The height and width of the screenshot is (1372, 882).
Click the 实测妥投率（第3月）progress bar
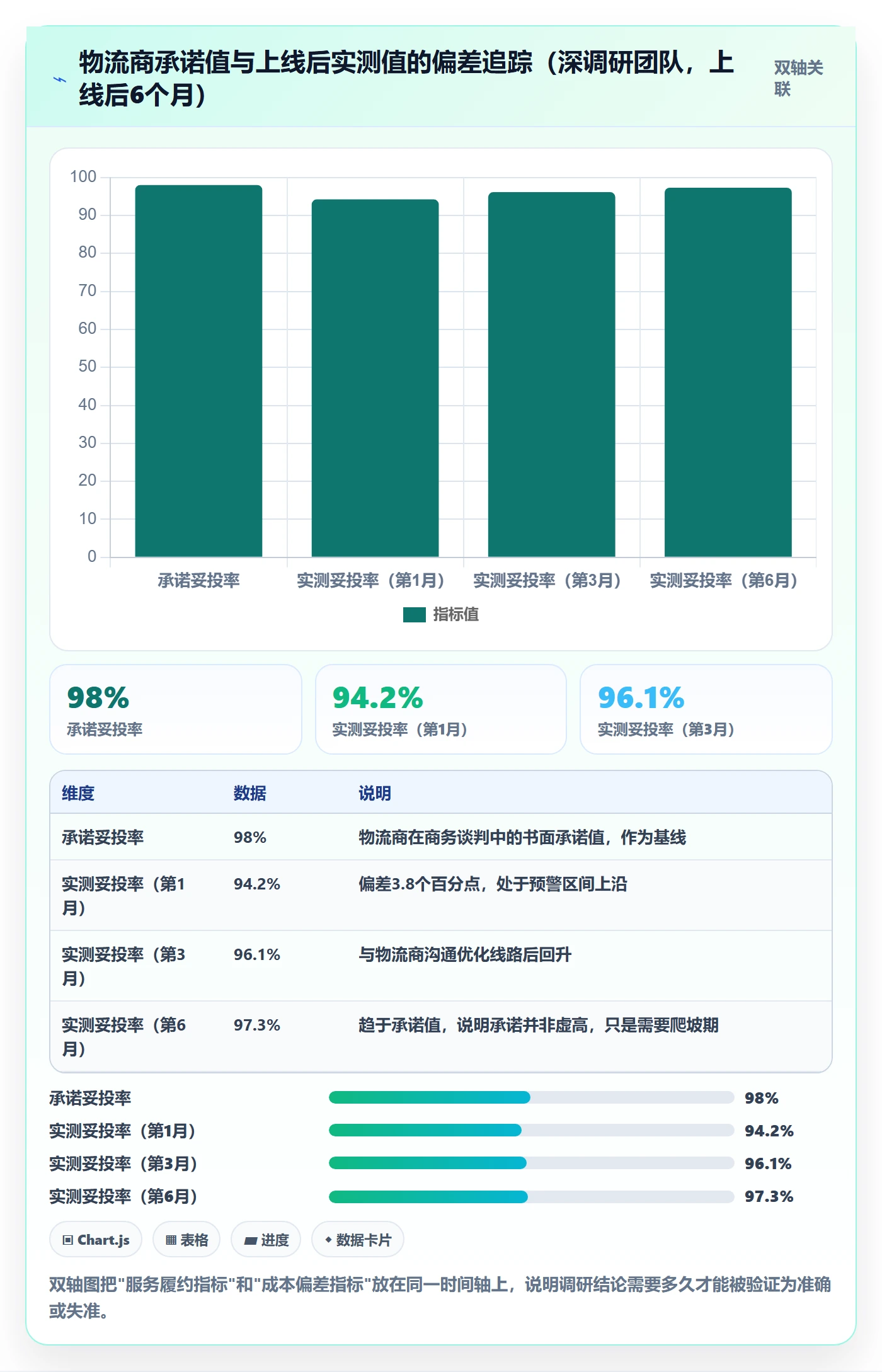pos(531,1163)
